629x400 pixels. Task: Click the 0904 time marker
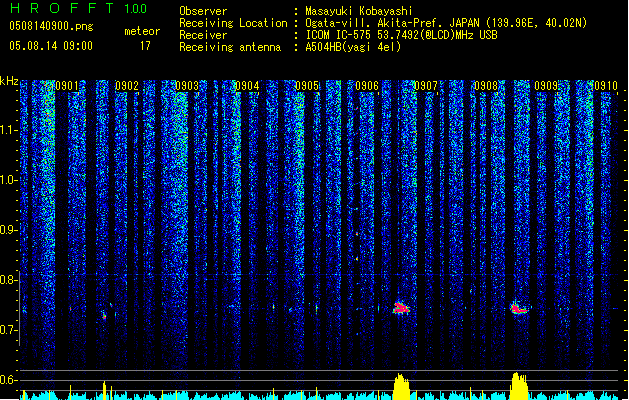247,86
